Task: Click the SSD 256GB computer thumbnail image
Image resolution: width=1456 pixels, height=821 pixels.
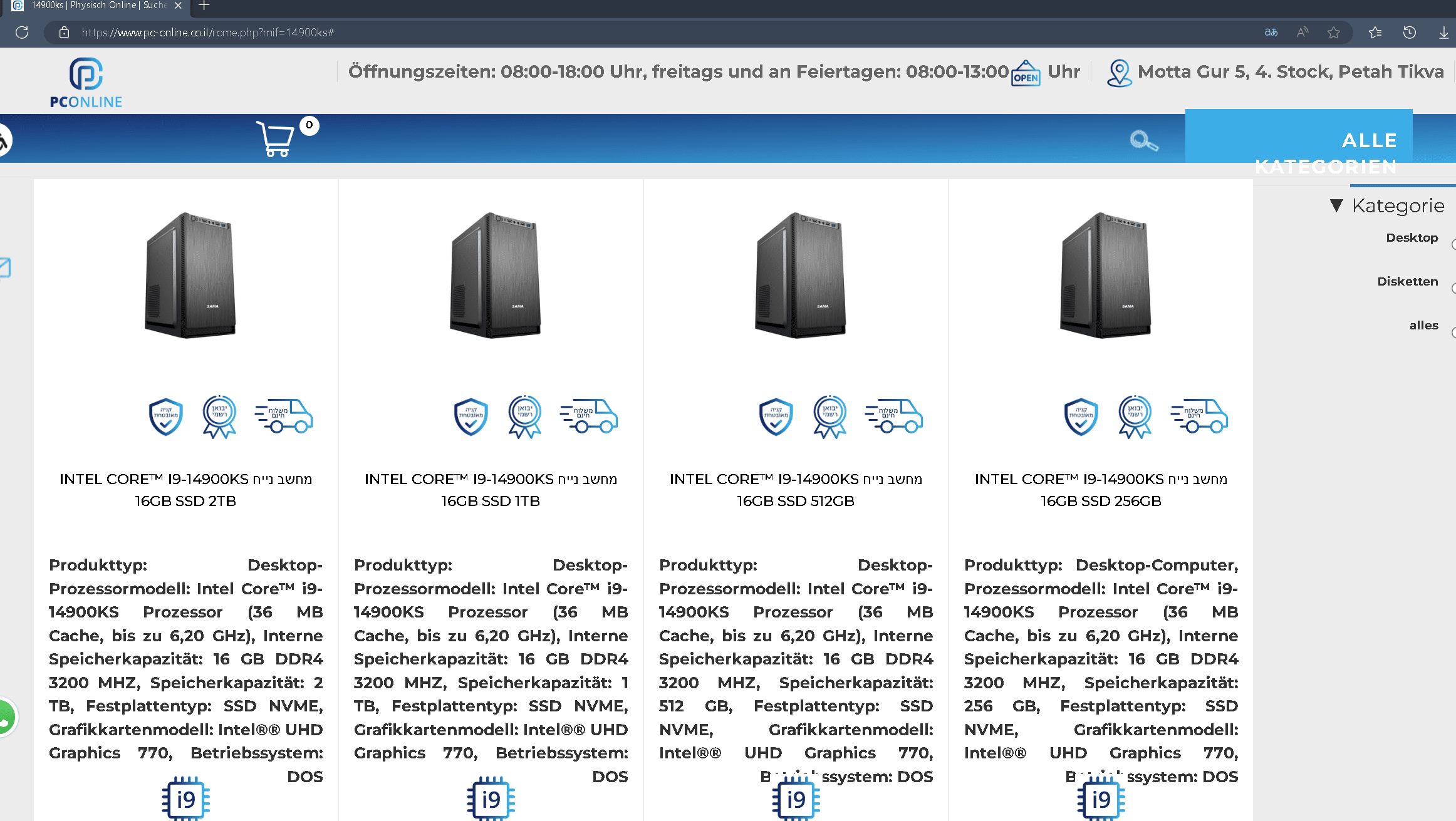Action: tap(1105, 276)
